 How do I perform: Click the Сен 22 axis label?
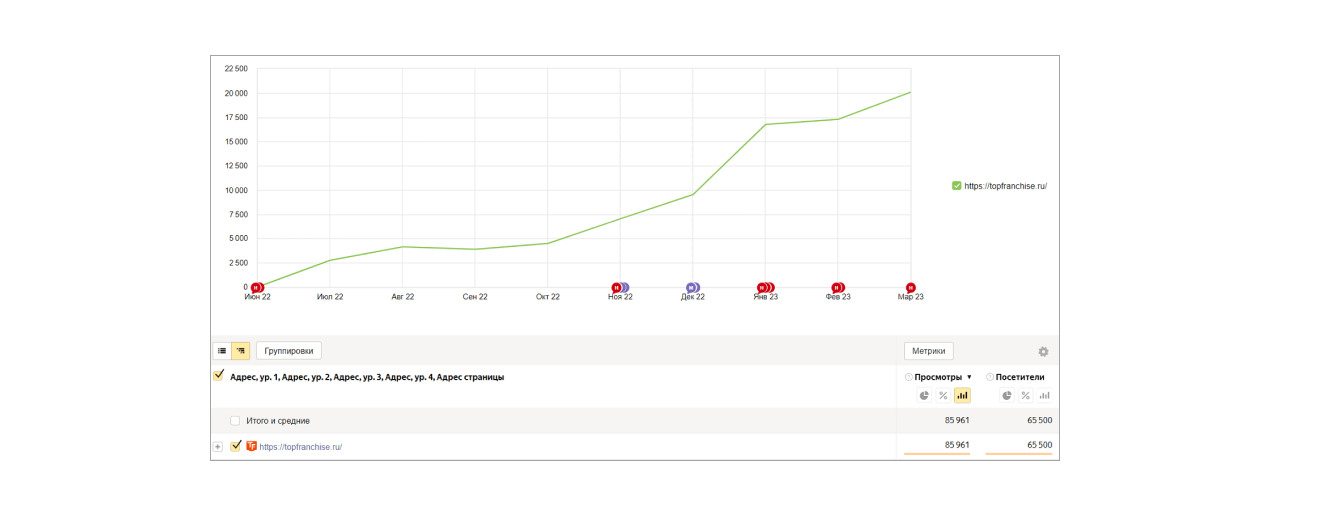475,297
